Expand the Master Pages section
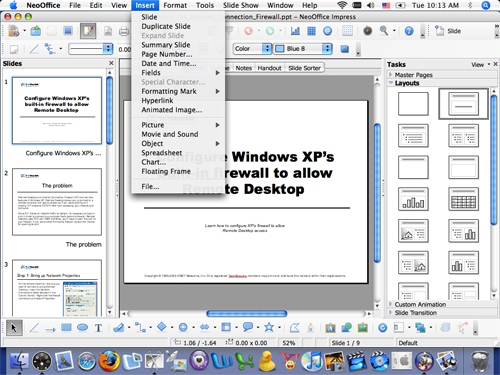 coord(413,75)
